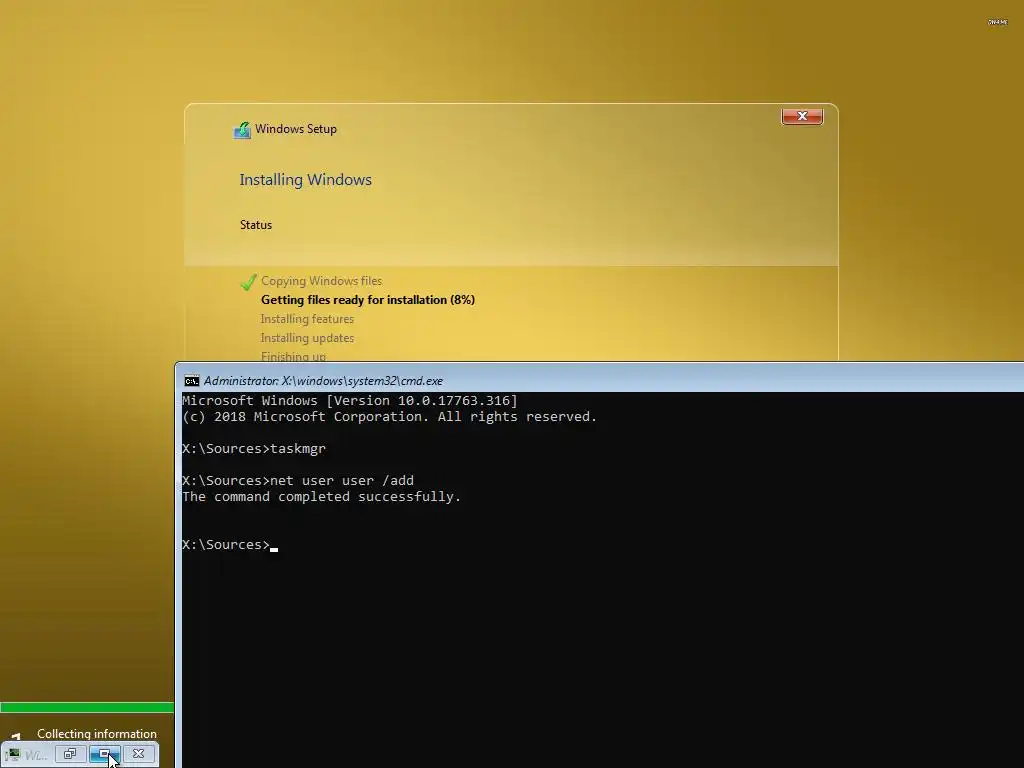
Task: Click the 'Status' label in Windows Setup
Action: pyautogui.click(x=256, y=225)
